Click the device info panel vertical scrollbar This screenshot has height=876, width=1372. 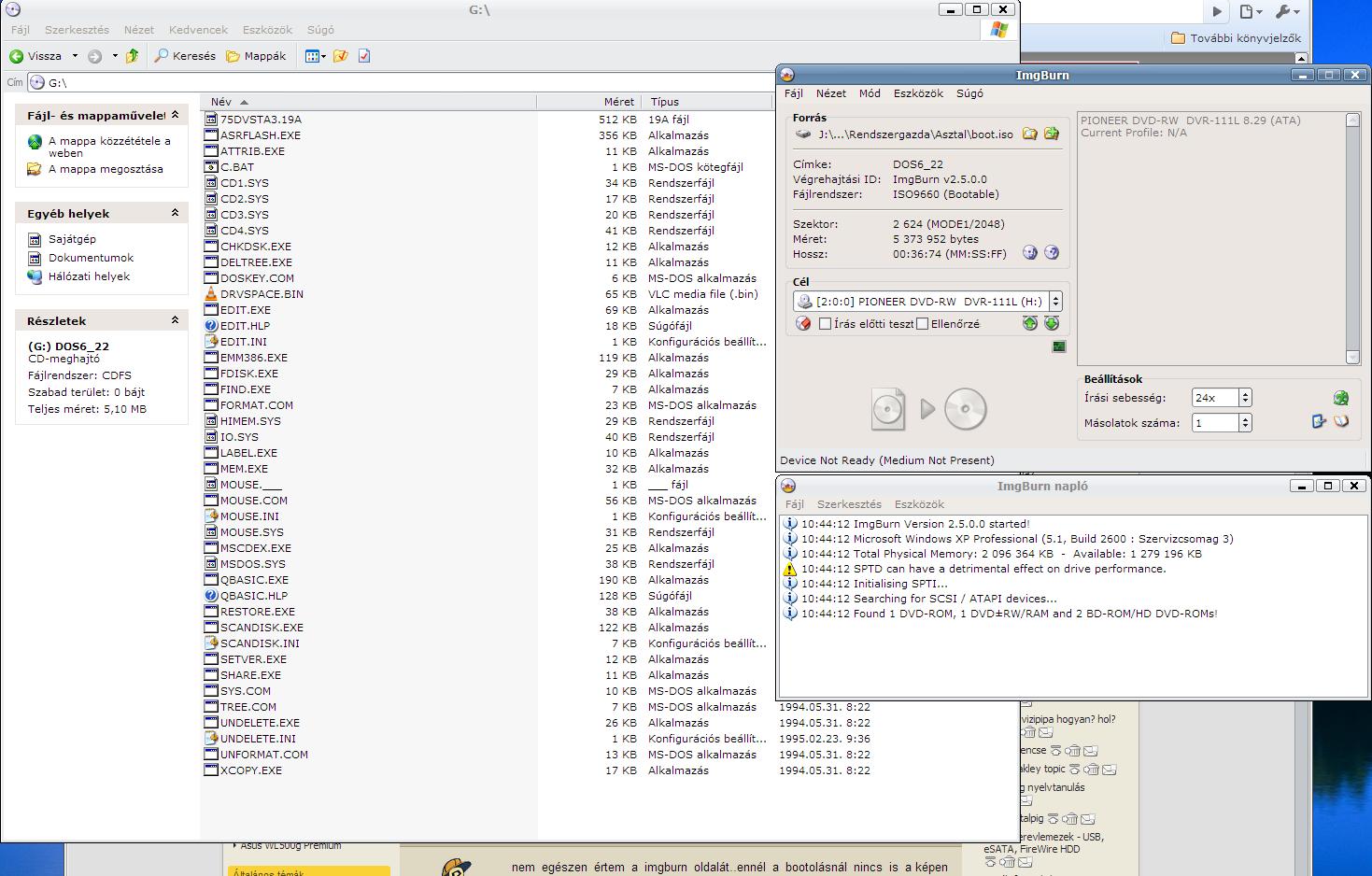(1352, 238)
